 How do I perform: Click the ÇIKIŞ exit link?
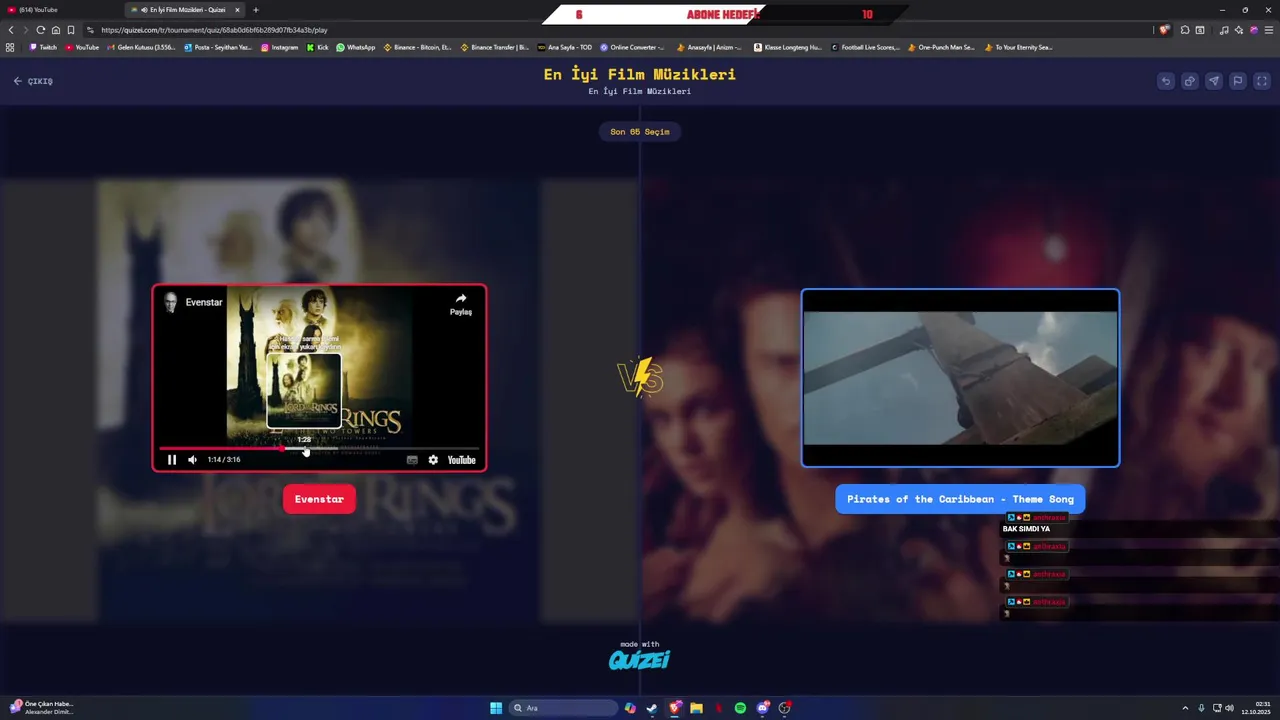(33, 81)
